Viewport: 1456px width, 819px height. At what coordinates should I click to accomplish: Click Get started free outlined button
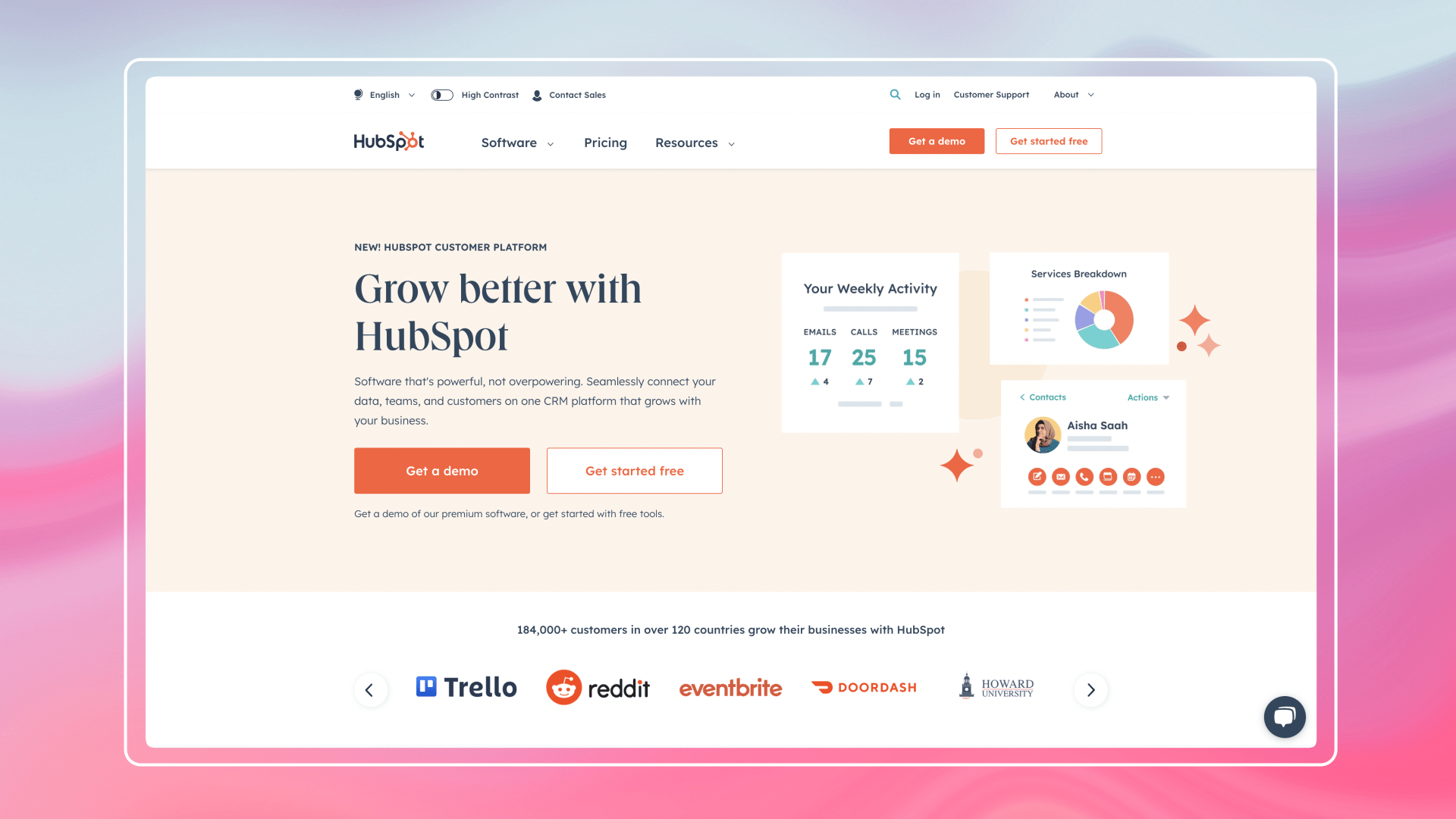[1048, 141]
